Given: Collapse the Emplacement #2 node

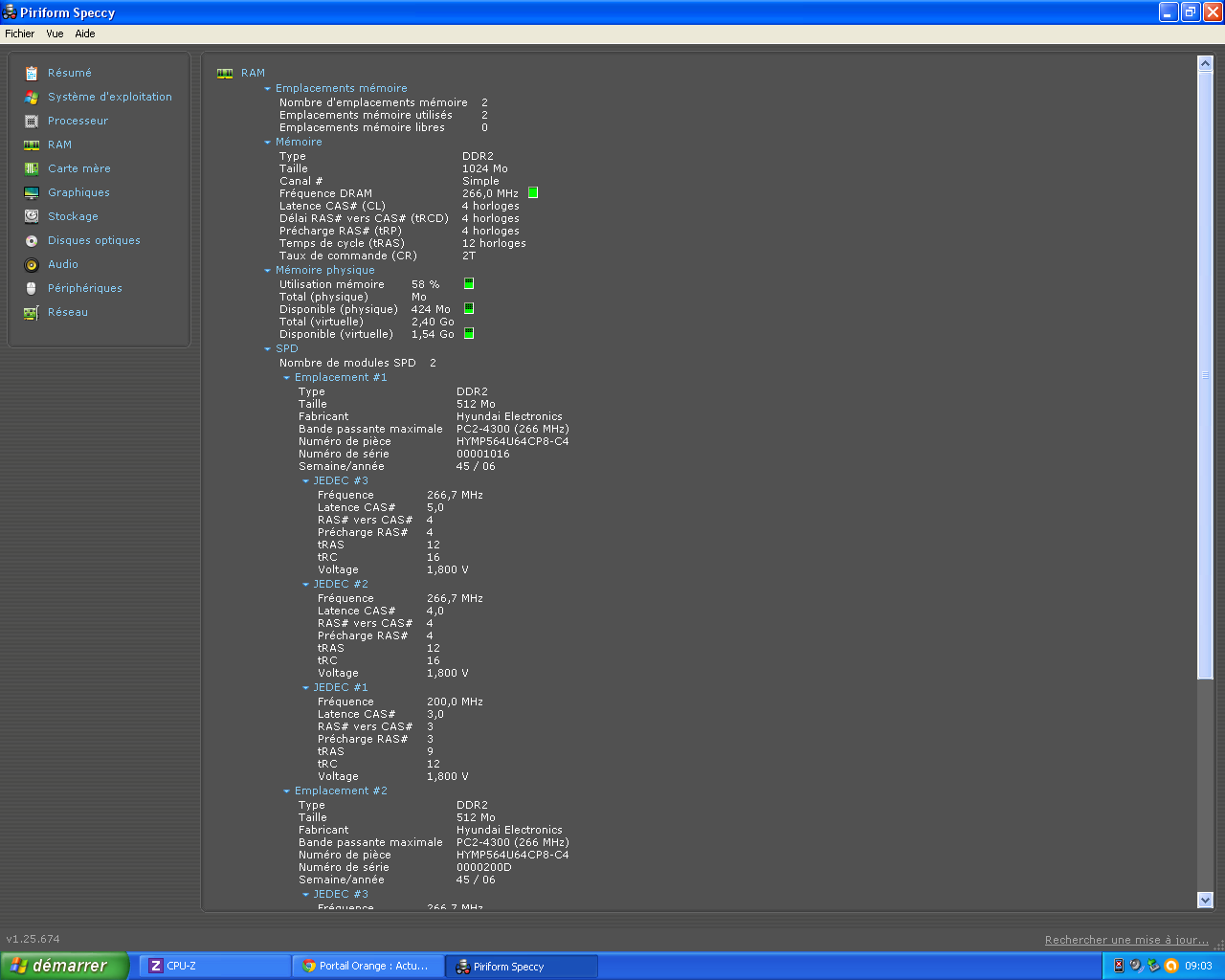Looking at the screenshot, I should pos(286,791).
